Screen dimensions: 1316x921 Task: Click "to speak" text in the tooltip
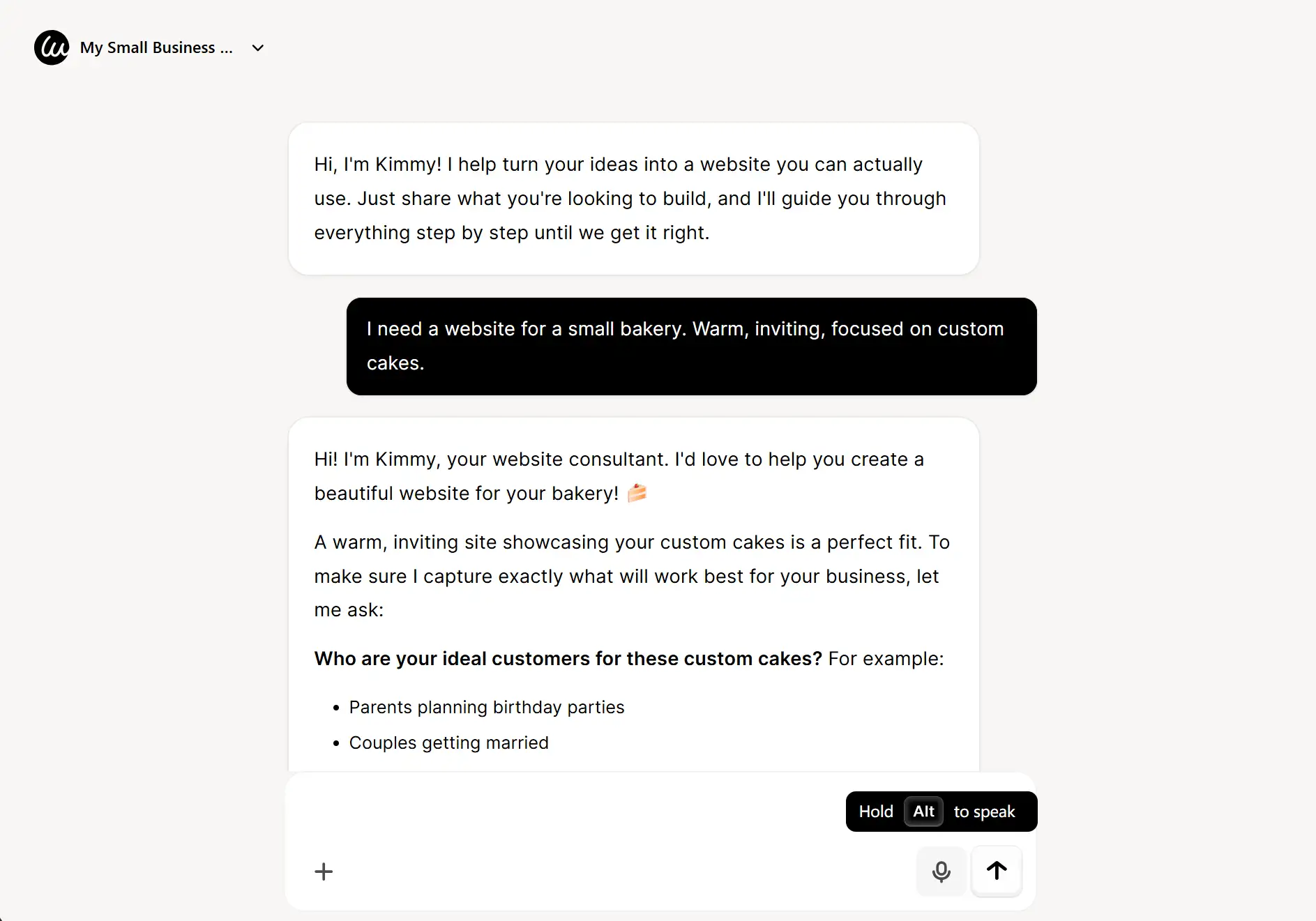point(984,812)
